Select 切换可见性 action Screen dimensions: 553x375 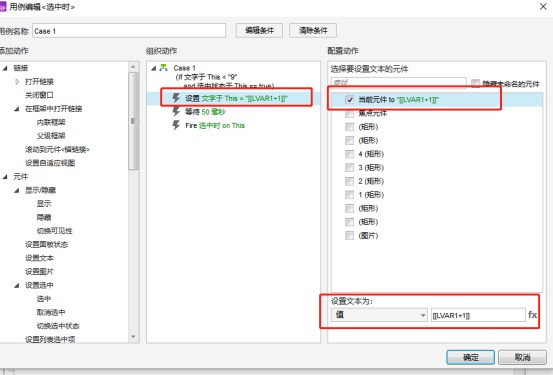(54, 231)
